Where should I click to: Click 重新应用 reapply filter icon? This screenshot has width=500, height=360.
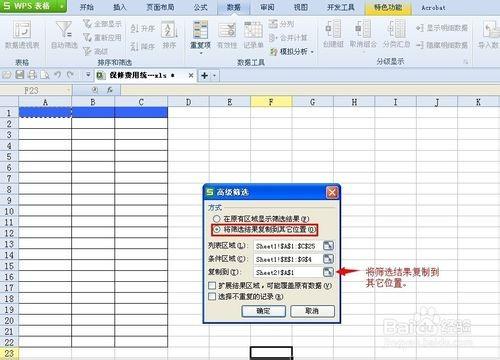pyautogui.click(x=87, y=37)
